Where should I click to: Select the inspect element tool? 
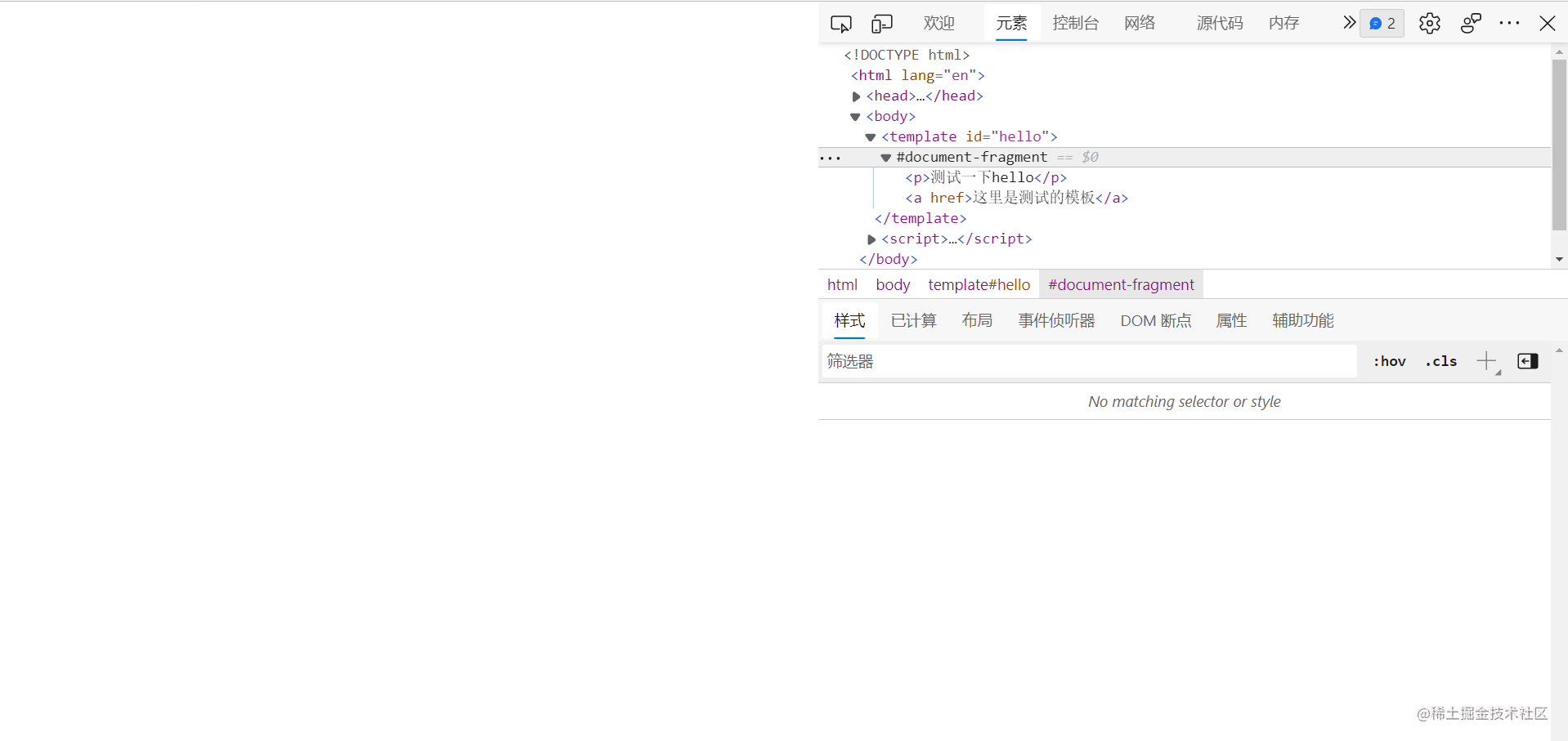point(840,23)
